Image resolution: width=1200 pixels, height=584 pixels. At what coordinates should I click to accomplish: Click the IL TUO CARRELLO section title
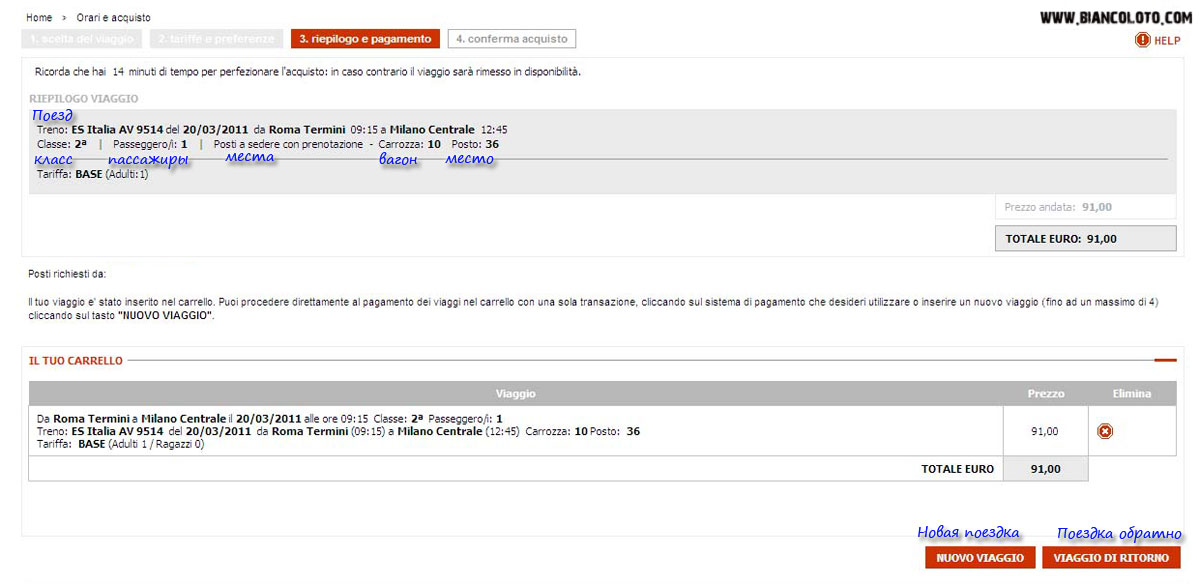[76, 361]
